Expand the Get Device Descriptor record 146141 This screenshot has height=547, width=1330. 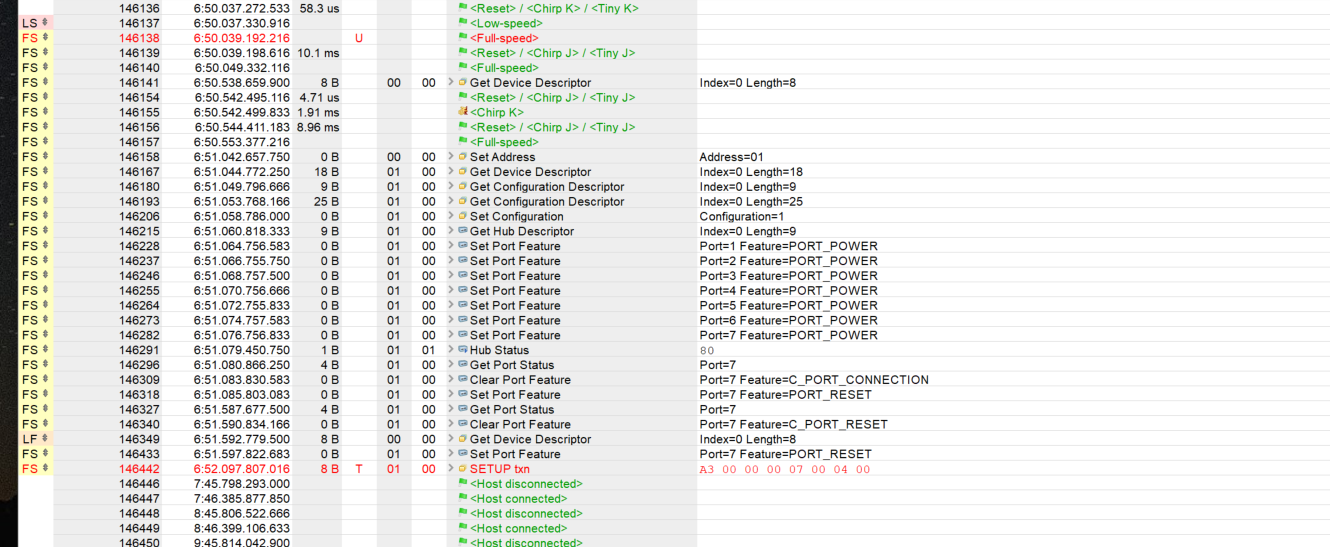click(x=451, y=83)
